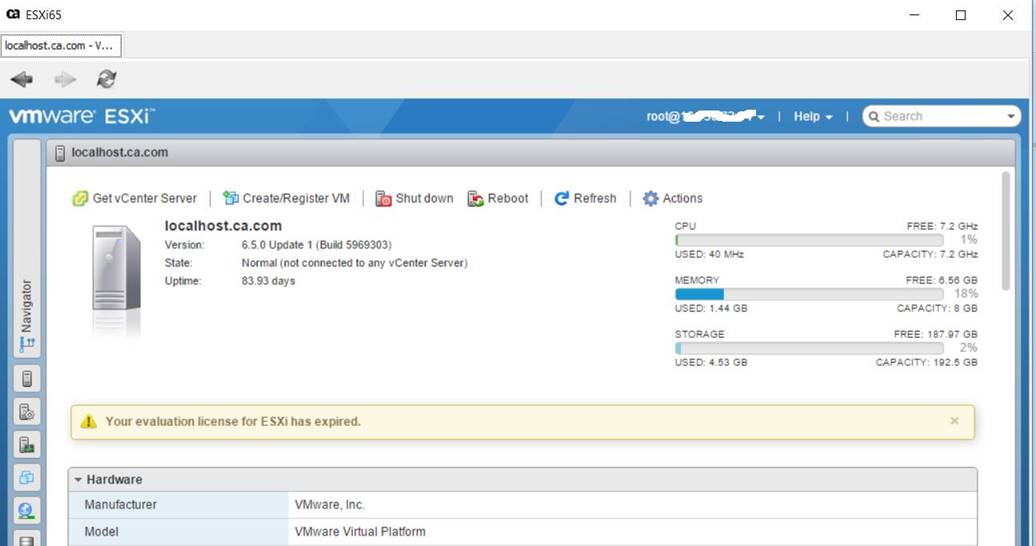Click the Create/Register VM label
Image resolution: width=1036 pixels, height=546 pixels.
[296, 198]
